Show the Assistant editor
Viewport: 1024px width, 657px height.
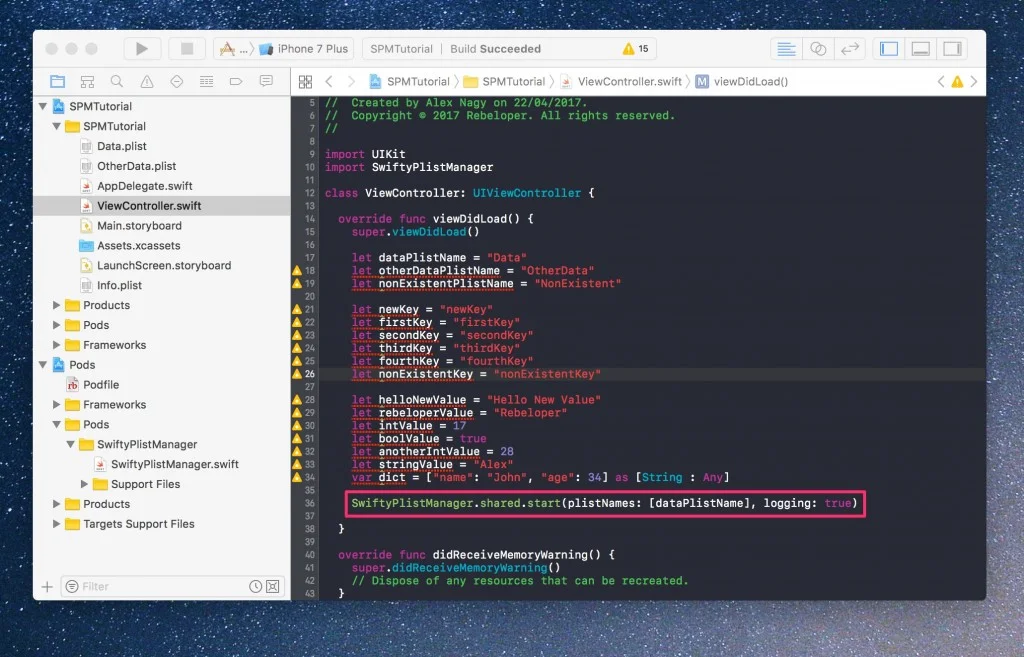click(x=818, y=49)
